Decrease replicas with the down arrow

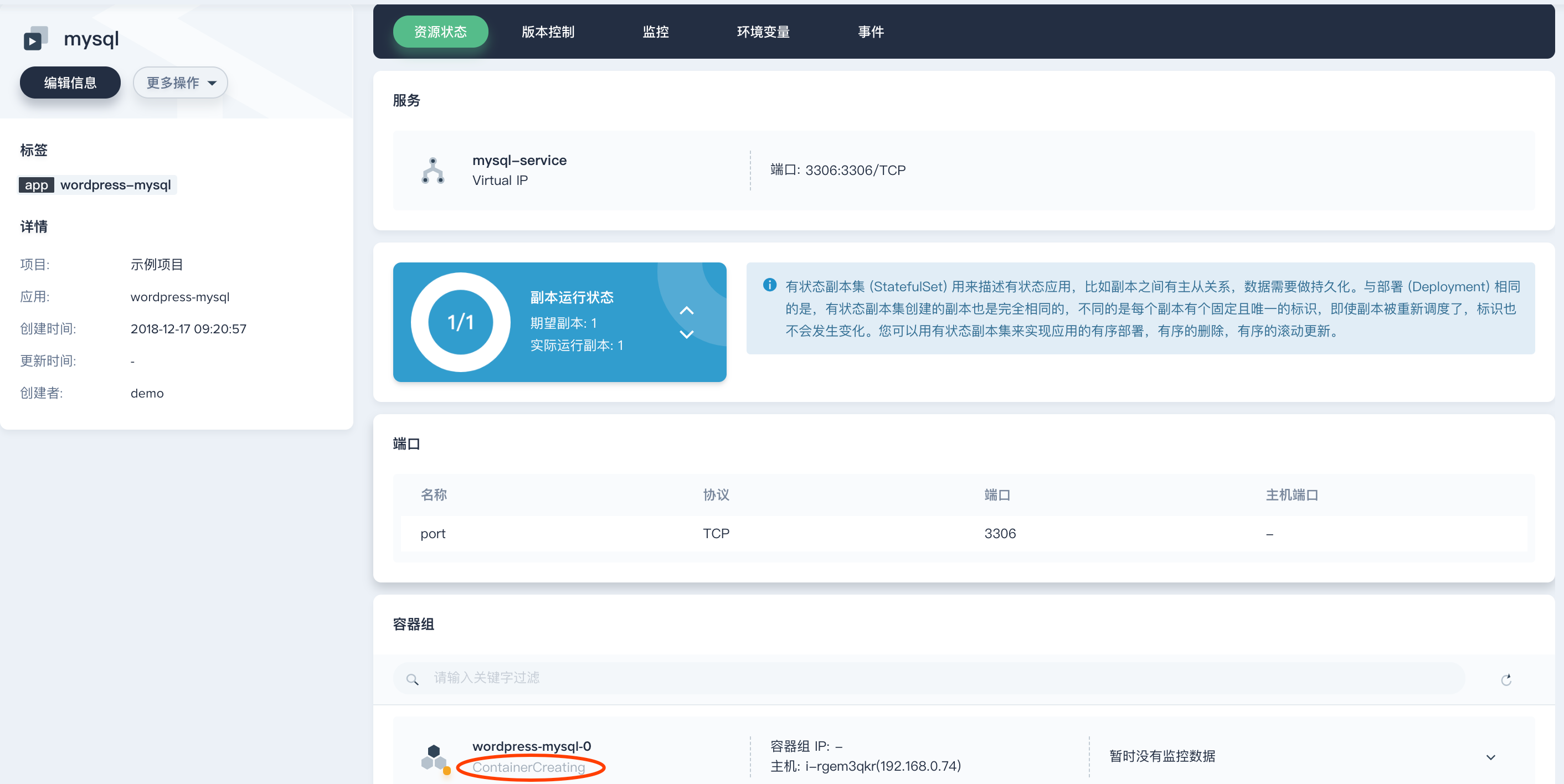point(686,334)
